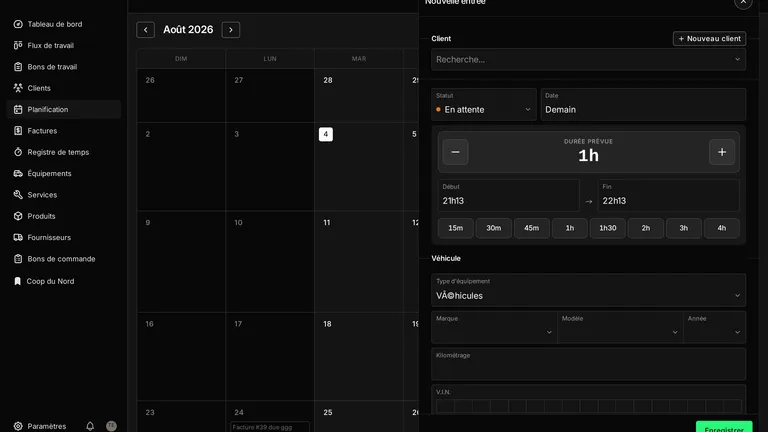Image resolution: width=768 pixels, height=432 pixels.
Task: Click the Nouveau client button
Action: (x=709, y=39)
